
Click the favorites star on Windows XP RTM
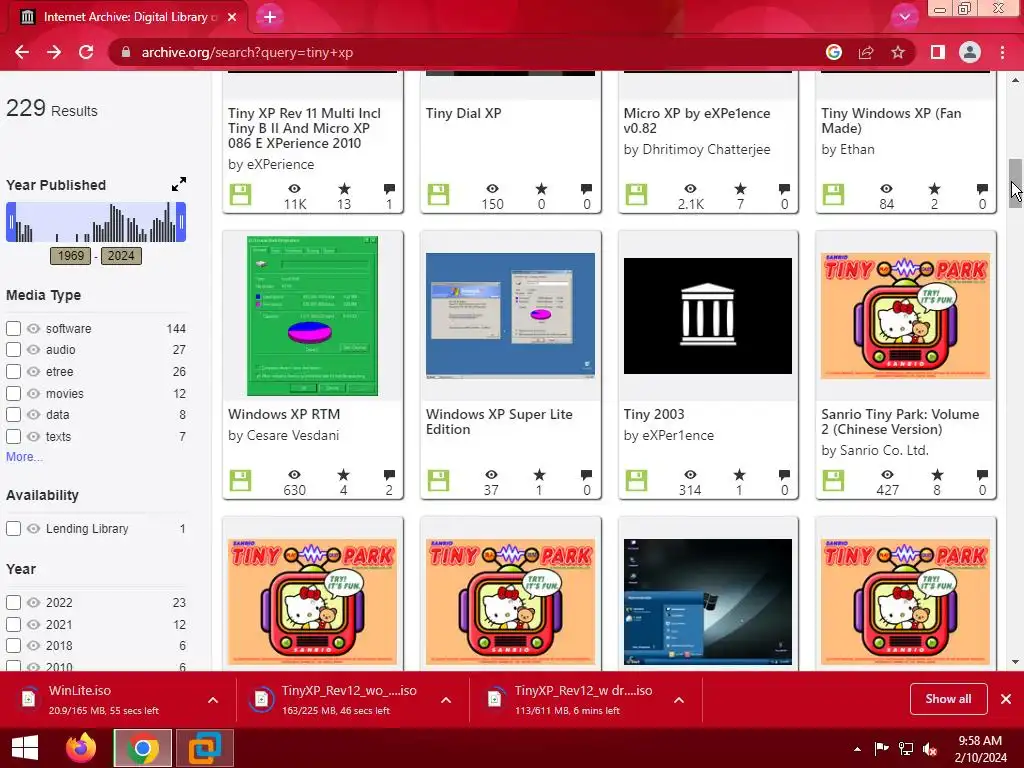344,475
